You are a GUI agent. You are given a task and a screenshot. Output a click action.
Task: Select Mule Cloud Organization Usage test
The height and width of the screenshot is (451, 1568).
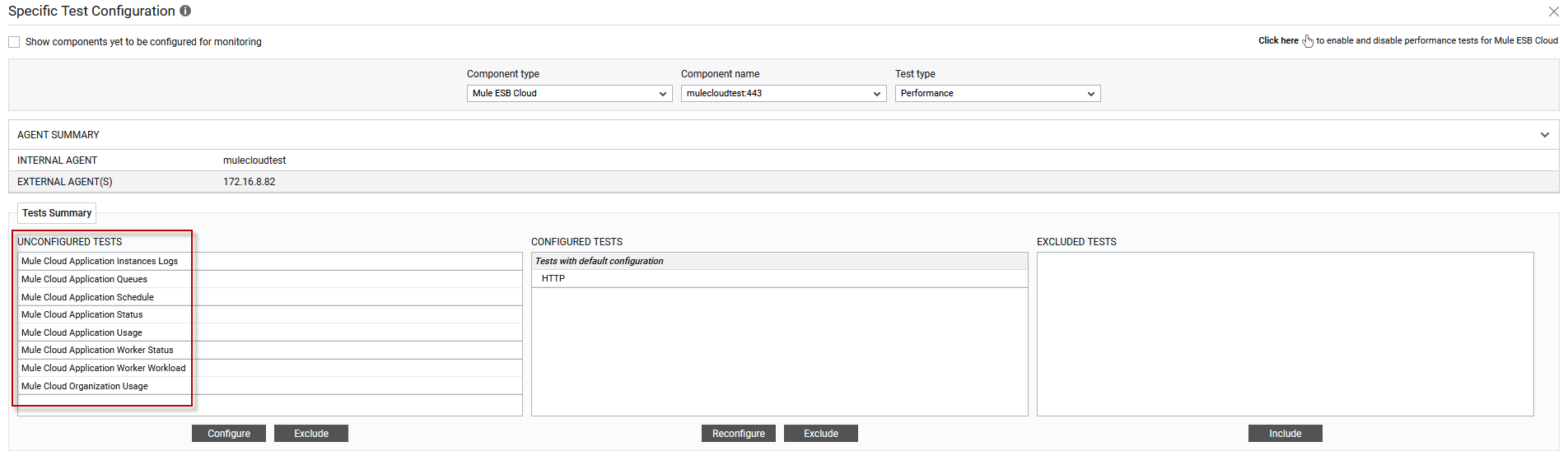click(x=270, y=386)
